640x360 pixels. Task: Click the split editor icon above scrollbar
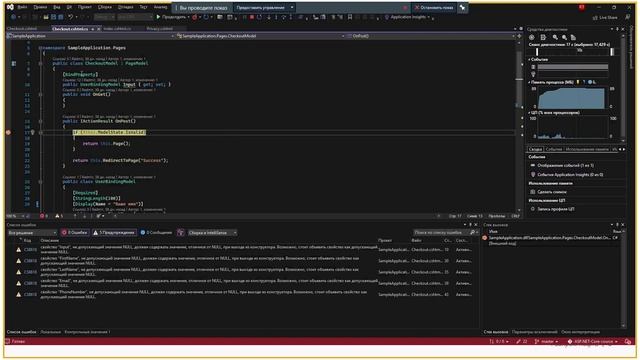pos(519,36)
